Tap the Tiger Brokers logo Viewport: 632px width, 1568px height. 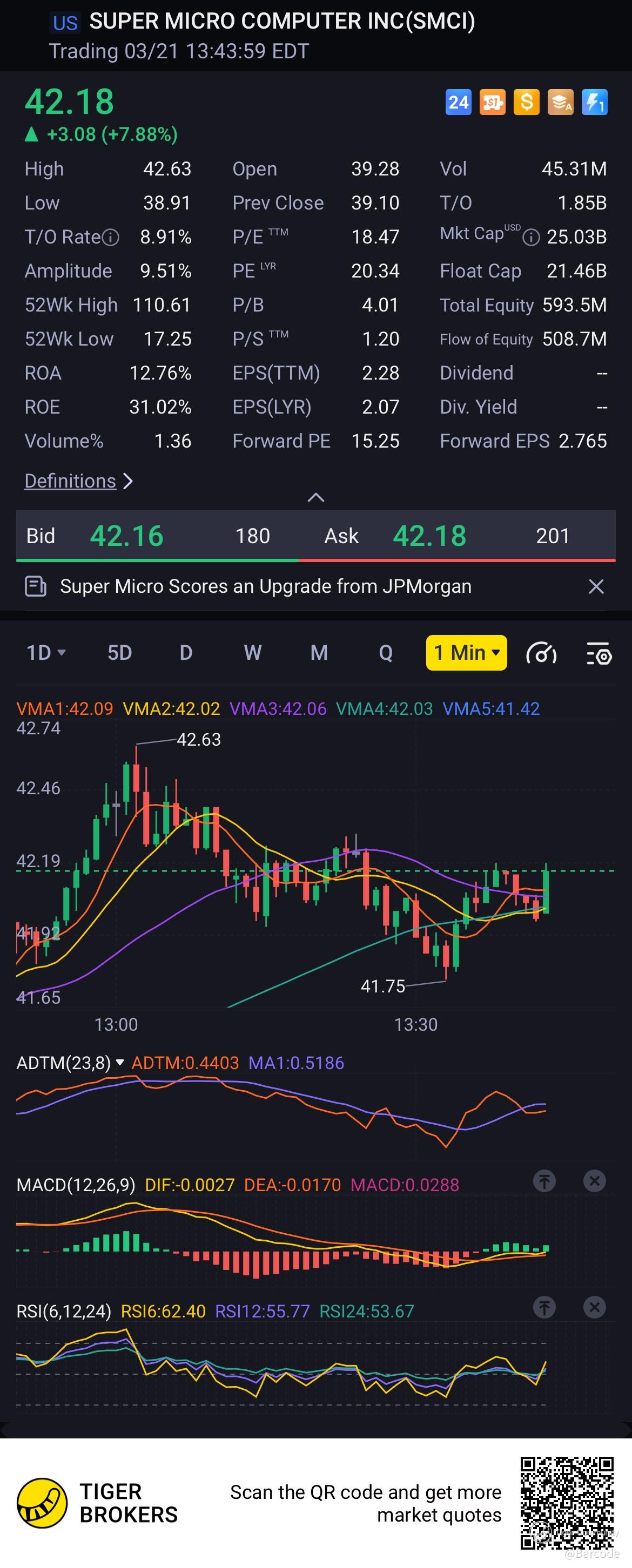[42, 1503]
